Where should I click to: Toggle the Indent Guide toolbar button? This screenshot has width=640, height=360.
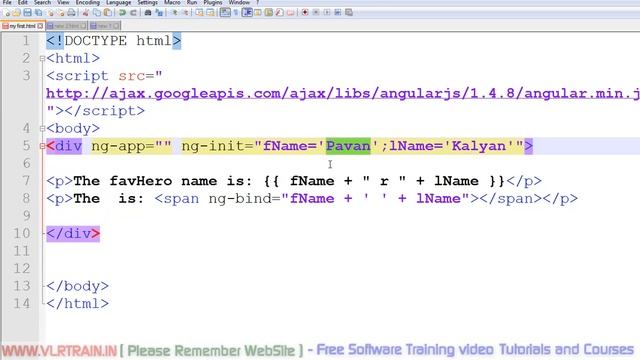click(247, 13)
